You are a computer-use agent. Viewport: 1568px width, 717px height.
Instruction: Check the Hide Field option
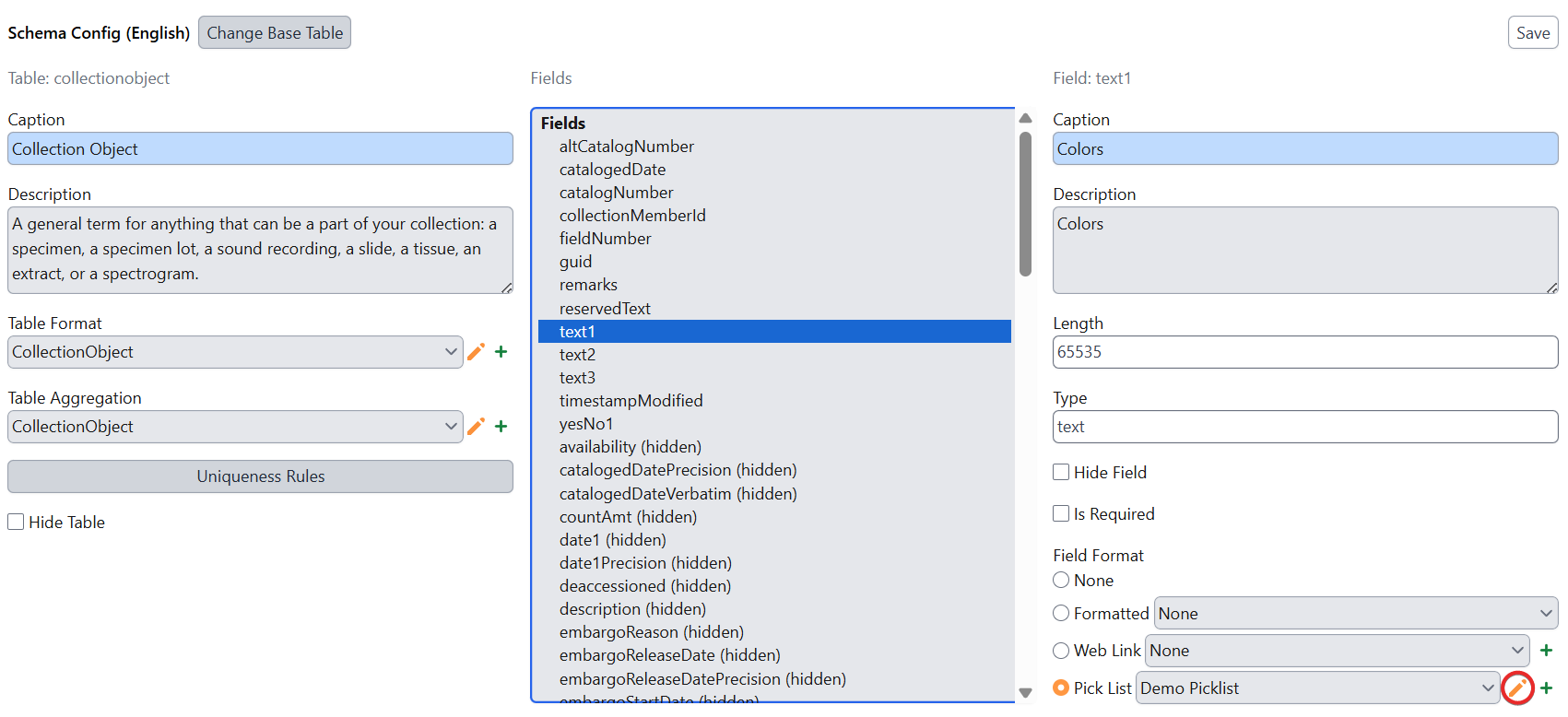coord(1062,473)
